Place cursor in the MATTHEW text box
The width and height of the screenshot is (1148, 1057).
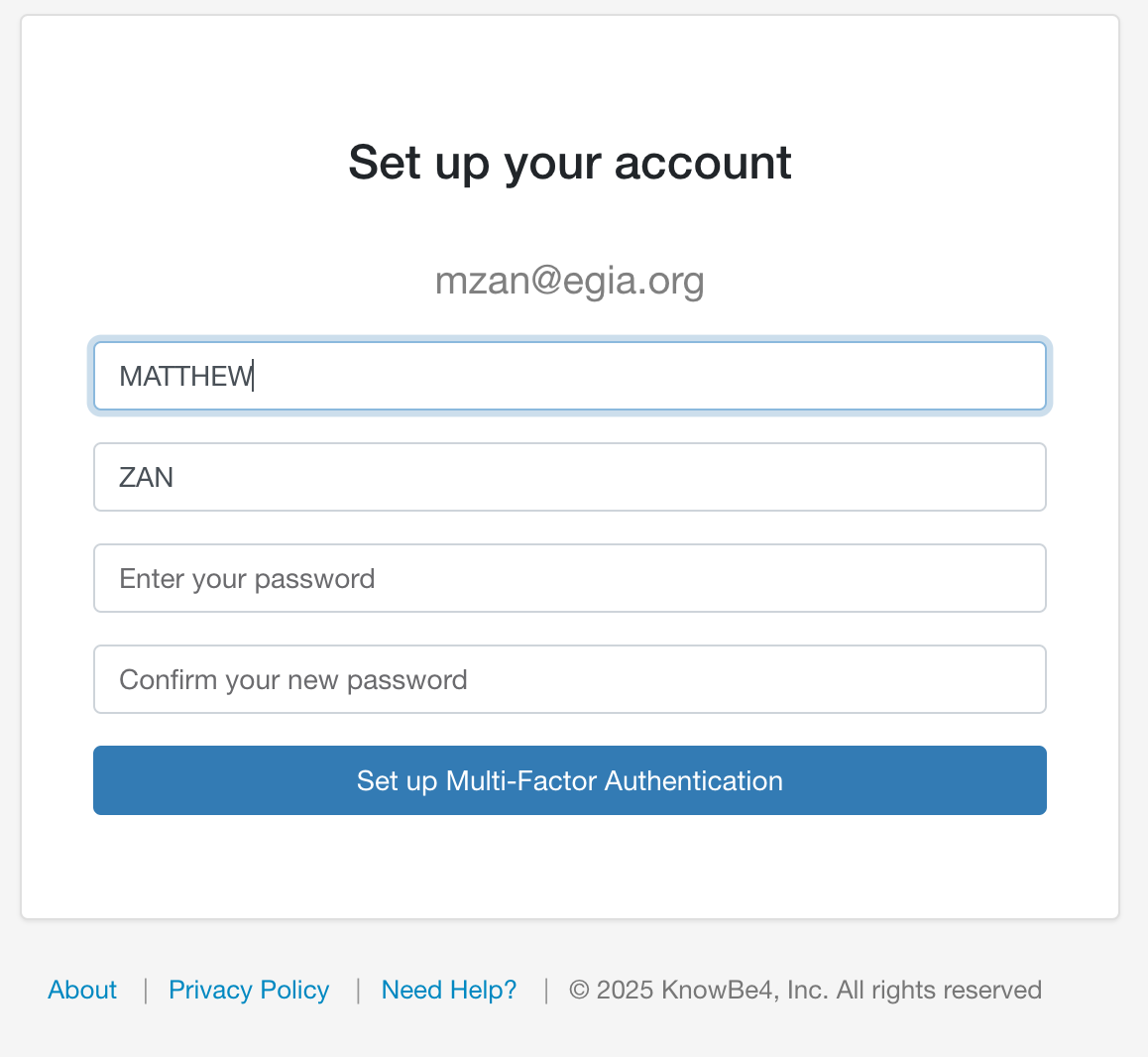point(569,376)
